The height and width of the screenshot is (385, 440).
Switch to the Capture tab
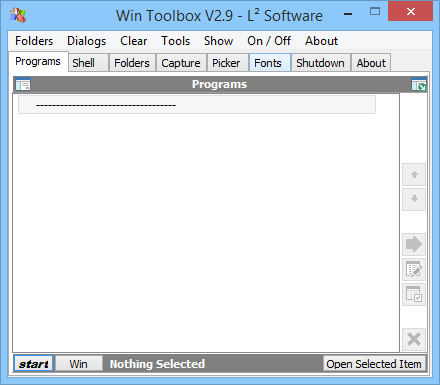[x=181, y=63]
